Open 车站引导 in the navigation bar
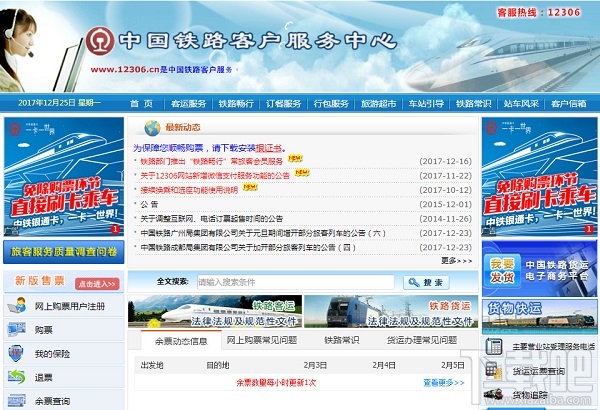This screenshot has width=600, height=410. pyautogui.click(x=426, y=103)
